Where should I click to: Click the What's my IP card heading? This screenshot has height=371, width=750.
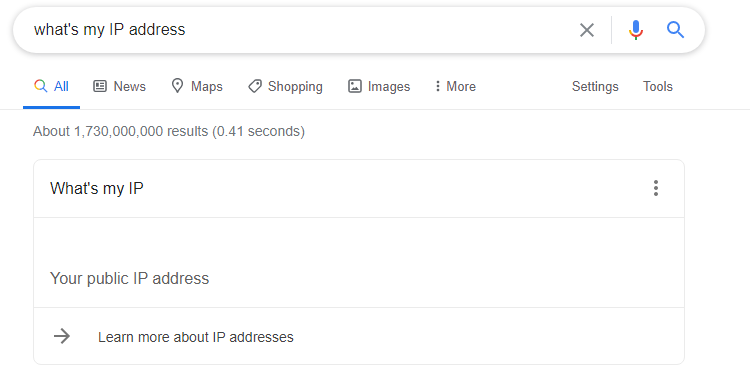pyautogui.click(x=97, y=188)
